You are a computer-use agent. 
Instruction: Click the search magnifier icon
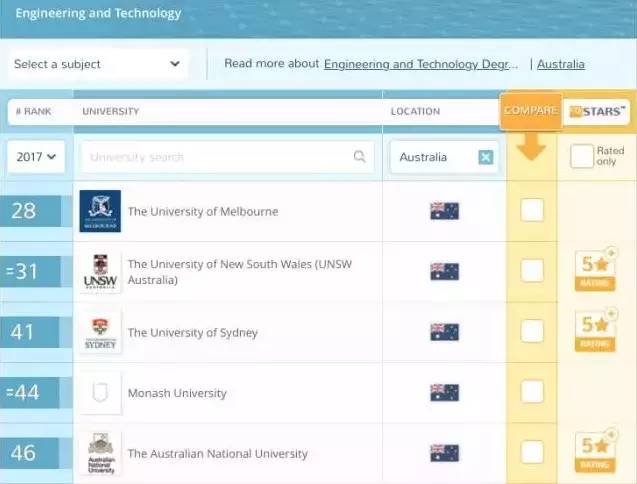[x=359, y=156]
